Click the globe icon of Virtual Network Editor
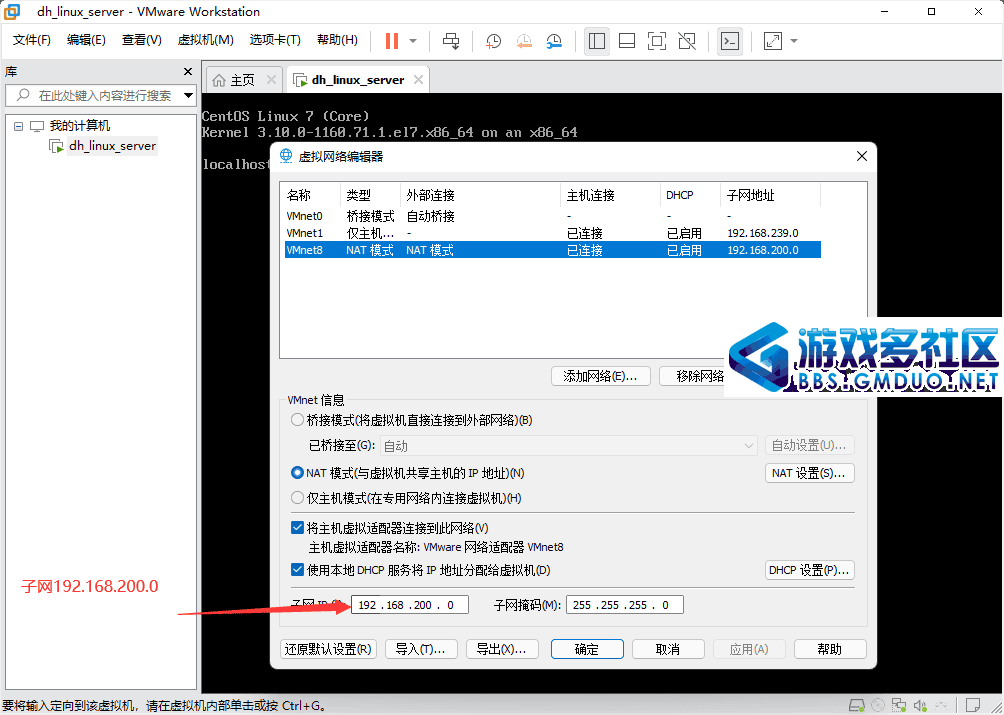This screenshot has height=715, width=1004. pos(286,156)
